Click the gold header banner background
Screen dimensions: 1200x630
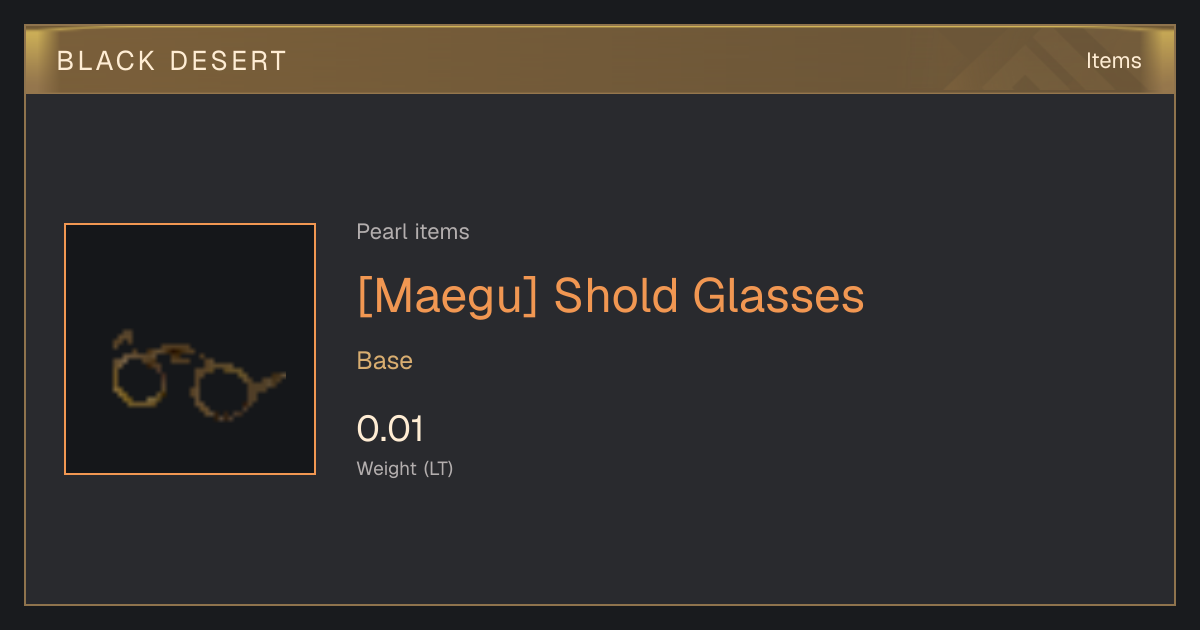pyautogui.click(x=600, y=60)
